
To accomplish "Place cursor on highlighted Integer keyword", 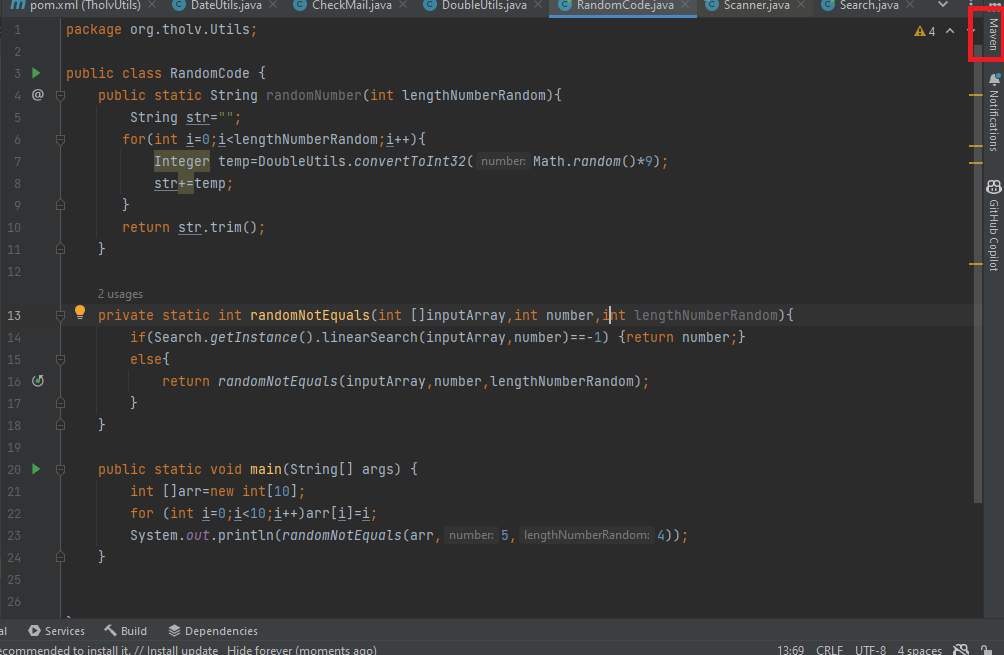I will tap(181, 161).
